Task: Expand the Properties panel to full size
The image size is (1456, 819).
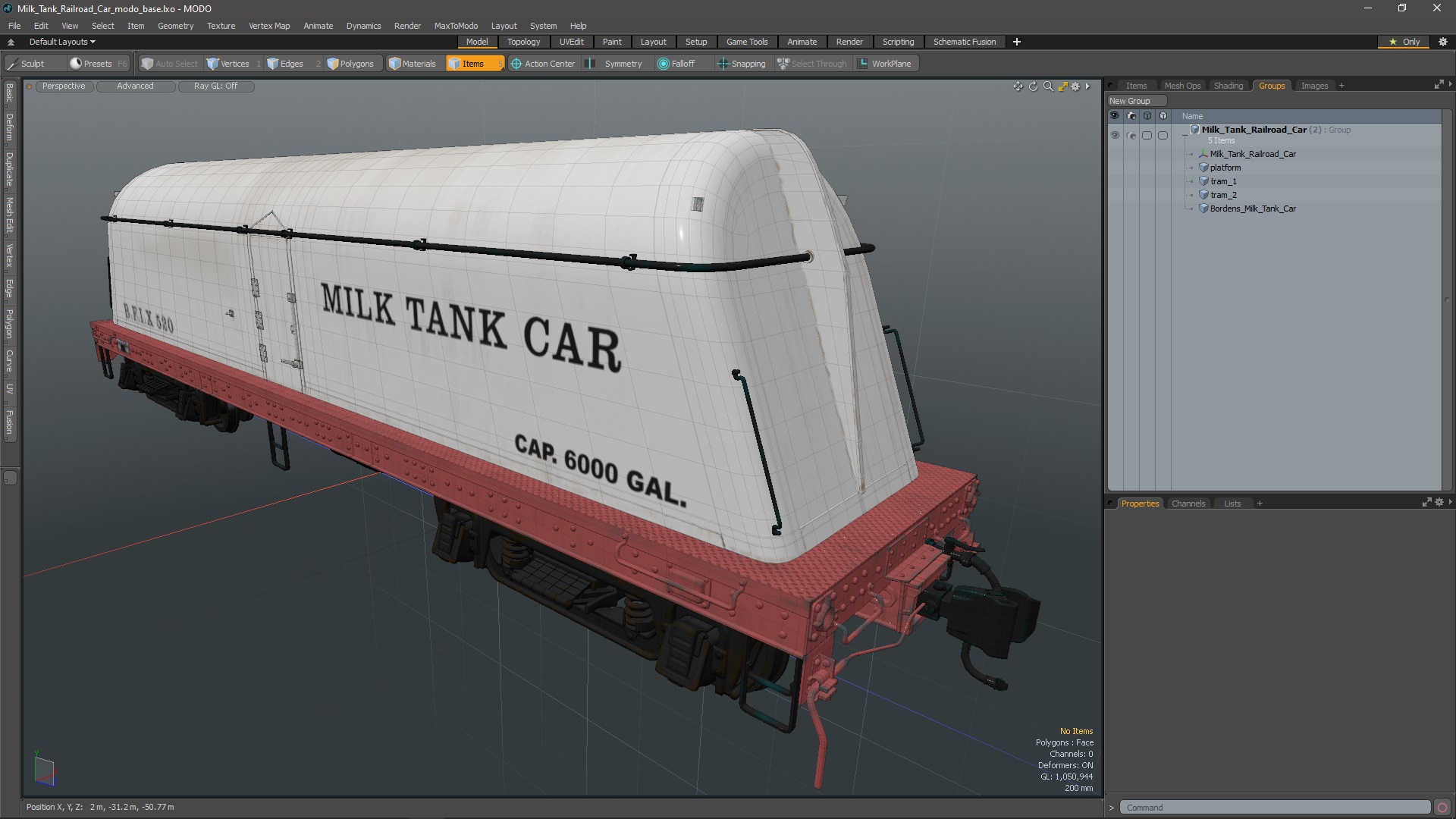Action: coord(1426,503)
